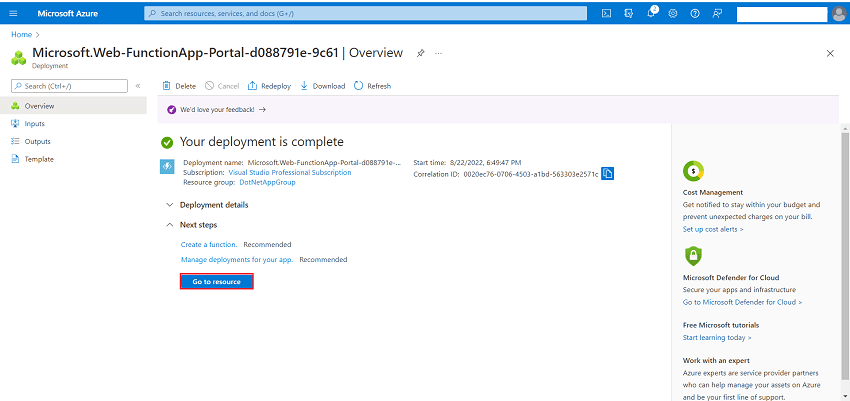Click the Cost Management icon
Screen dimensions: 850x401
[693, 171]
